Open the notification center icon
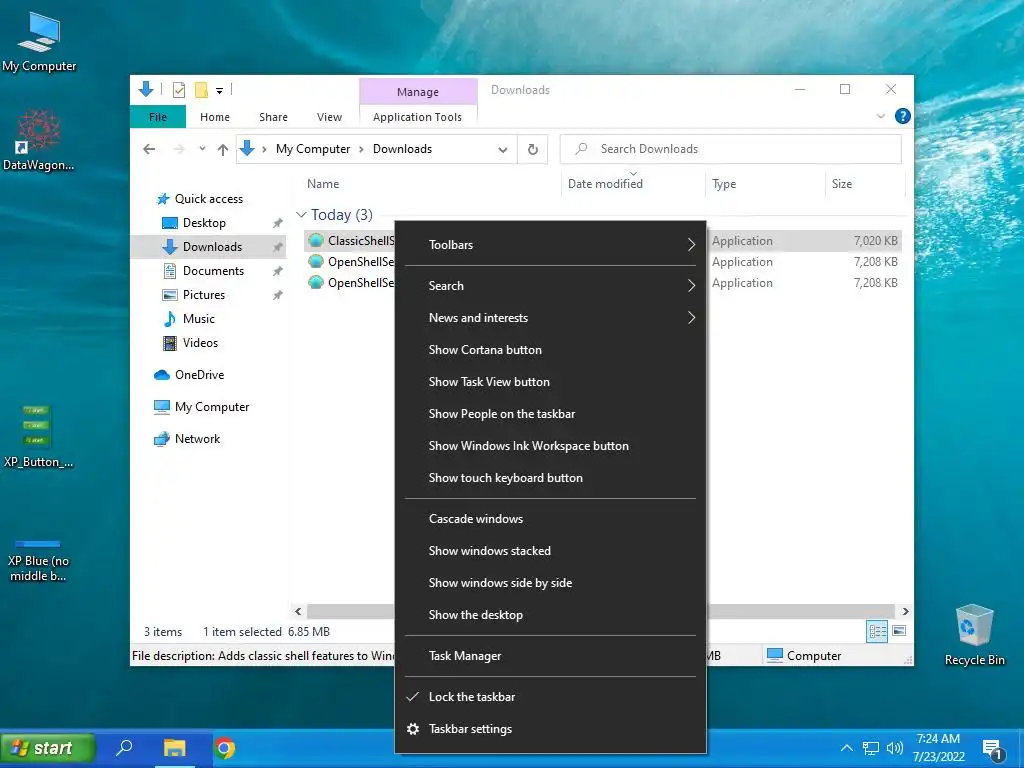The height and width of the screenshot is (768, 1024). pos(993,750)
